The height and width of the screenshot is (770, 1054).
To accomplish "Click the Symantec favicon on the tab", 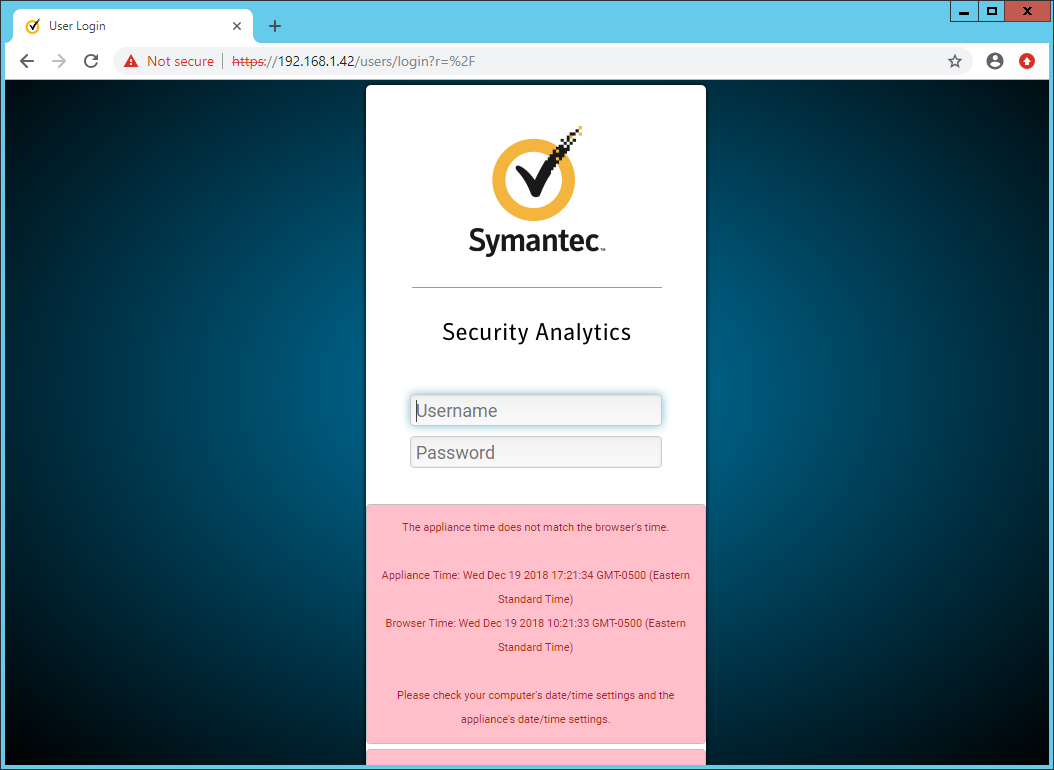I will tap(33, 26).
